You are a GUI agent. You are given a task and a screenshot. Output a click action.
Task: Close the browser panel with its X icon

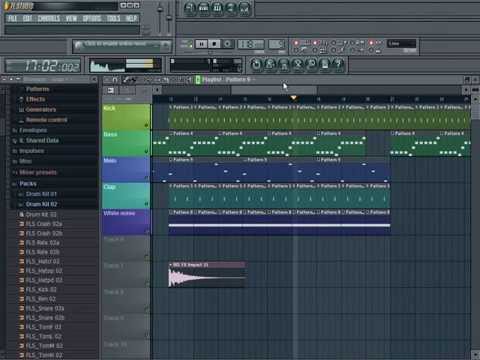94,79
